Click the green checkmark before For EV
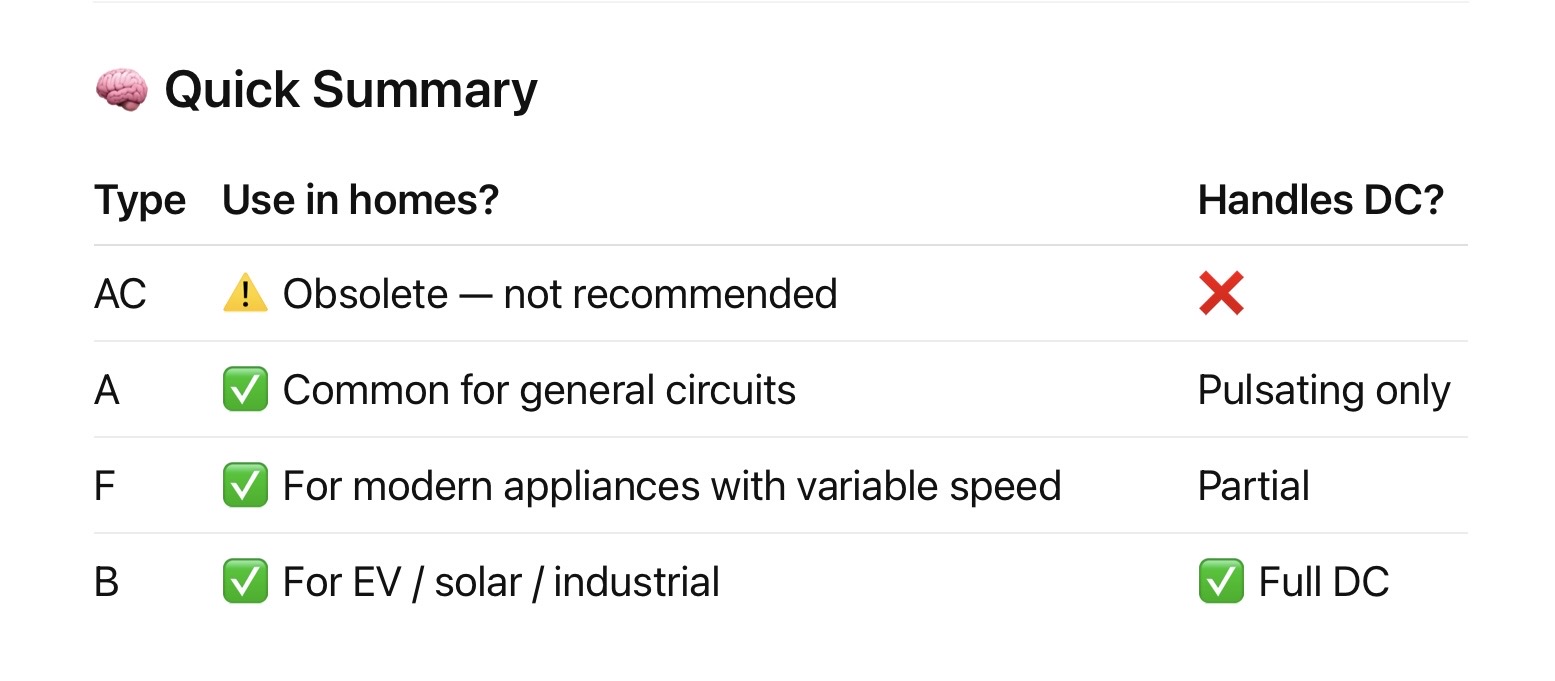This screenshot has width=1555, height=681. click(245, 582)
